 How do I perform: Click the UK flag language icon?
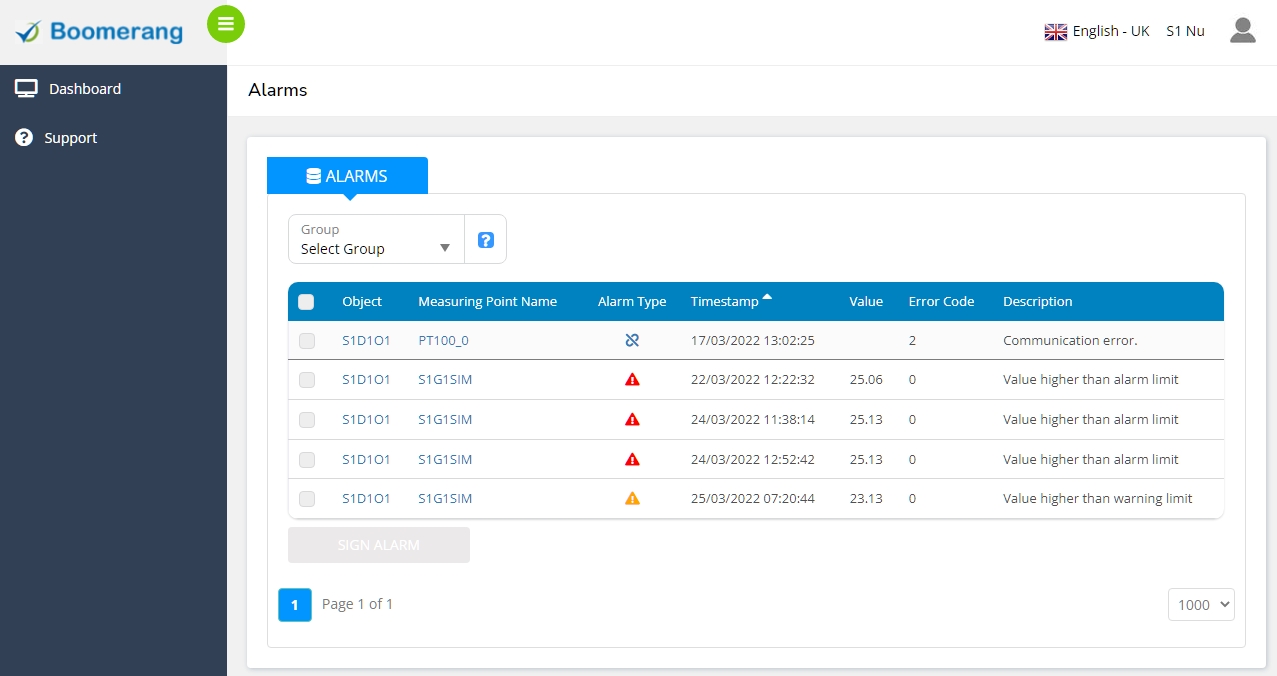1055,32
